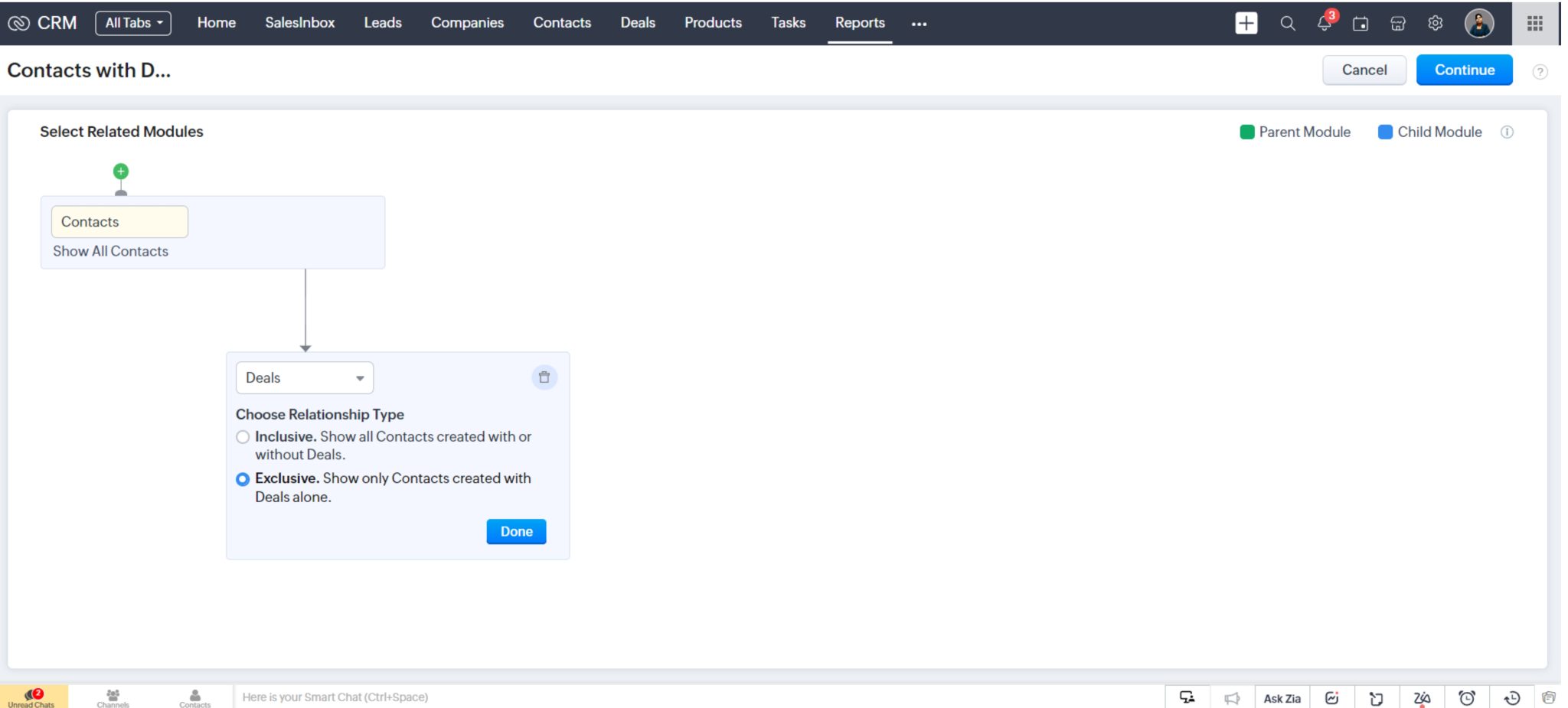Expand the All Tabs dropdown
Screen dimensions: 1568x708
click(x=133, y=22)
